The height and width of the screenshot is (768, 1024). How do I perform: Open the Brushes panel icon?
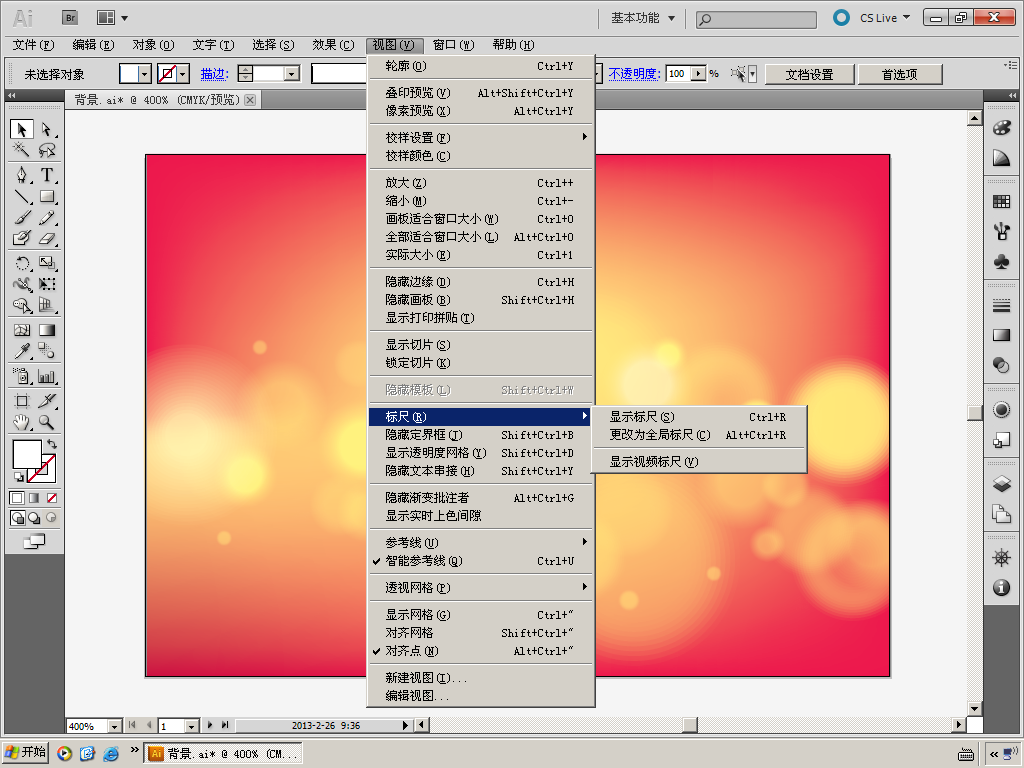pos(1001,231)
